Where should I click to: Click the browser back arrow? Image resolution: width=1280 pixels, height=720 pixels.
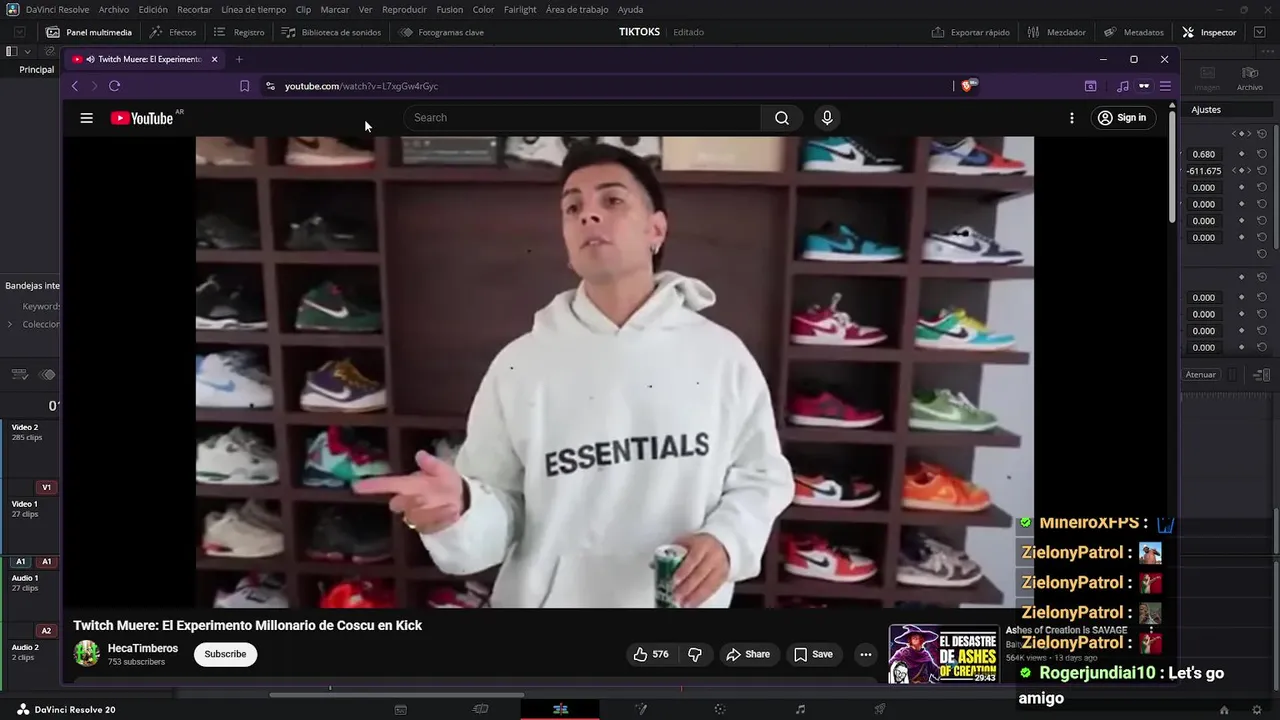pyautogui.click(x=74, y=86)
